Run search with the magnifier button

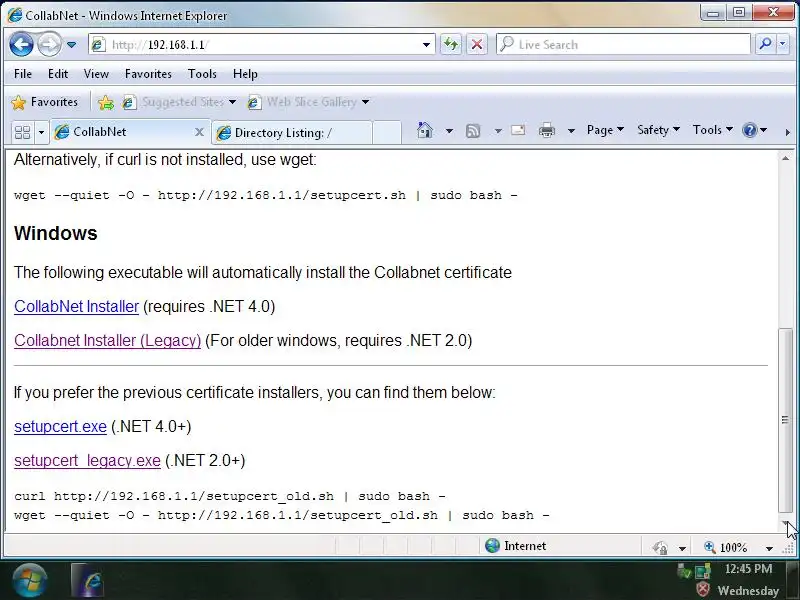[x=765, y=44]
